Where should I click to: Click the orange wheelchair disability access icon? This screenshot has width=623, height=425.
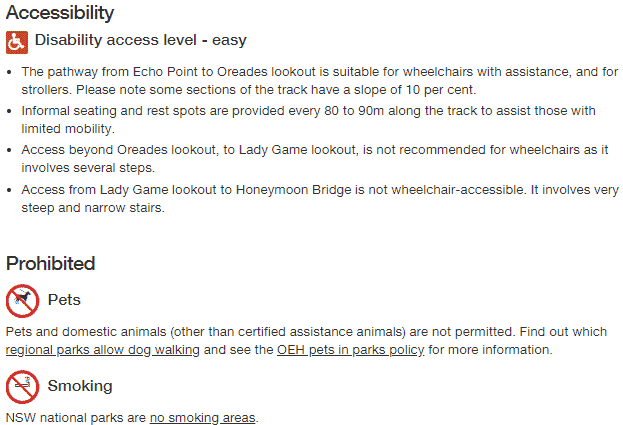(x=17, y=42)
